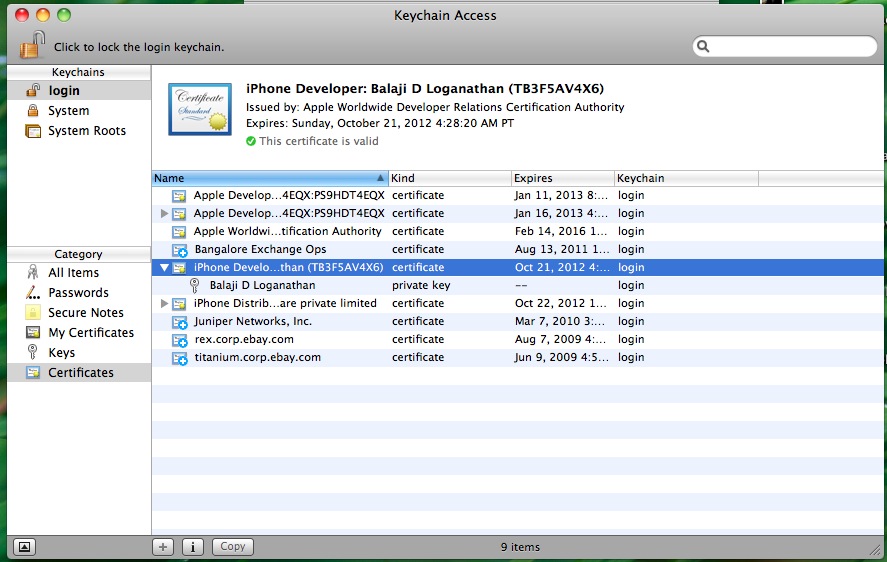Toggle the keychains pane show/hide button
887x562 pixels.
tap(24, 547)
